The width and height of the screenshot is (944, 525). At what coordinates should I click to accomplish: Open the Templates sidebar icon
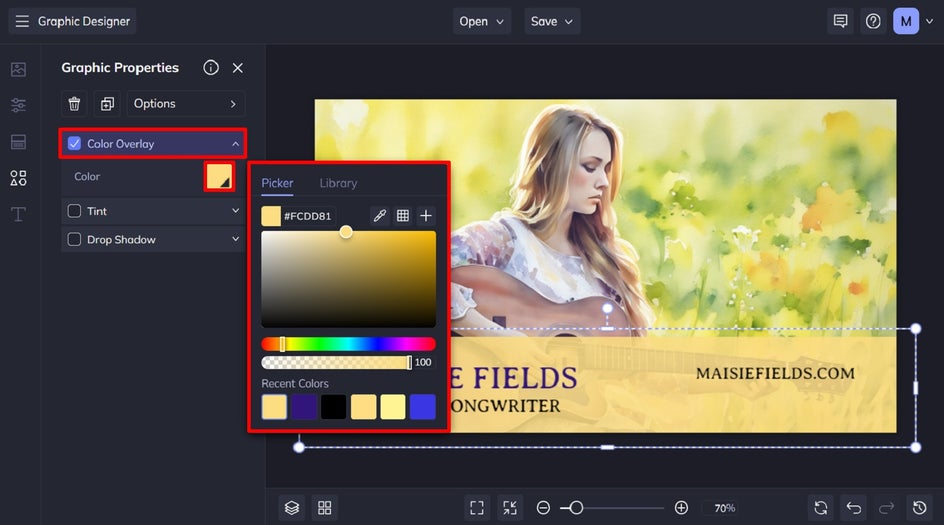tap(19, 142)
